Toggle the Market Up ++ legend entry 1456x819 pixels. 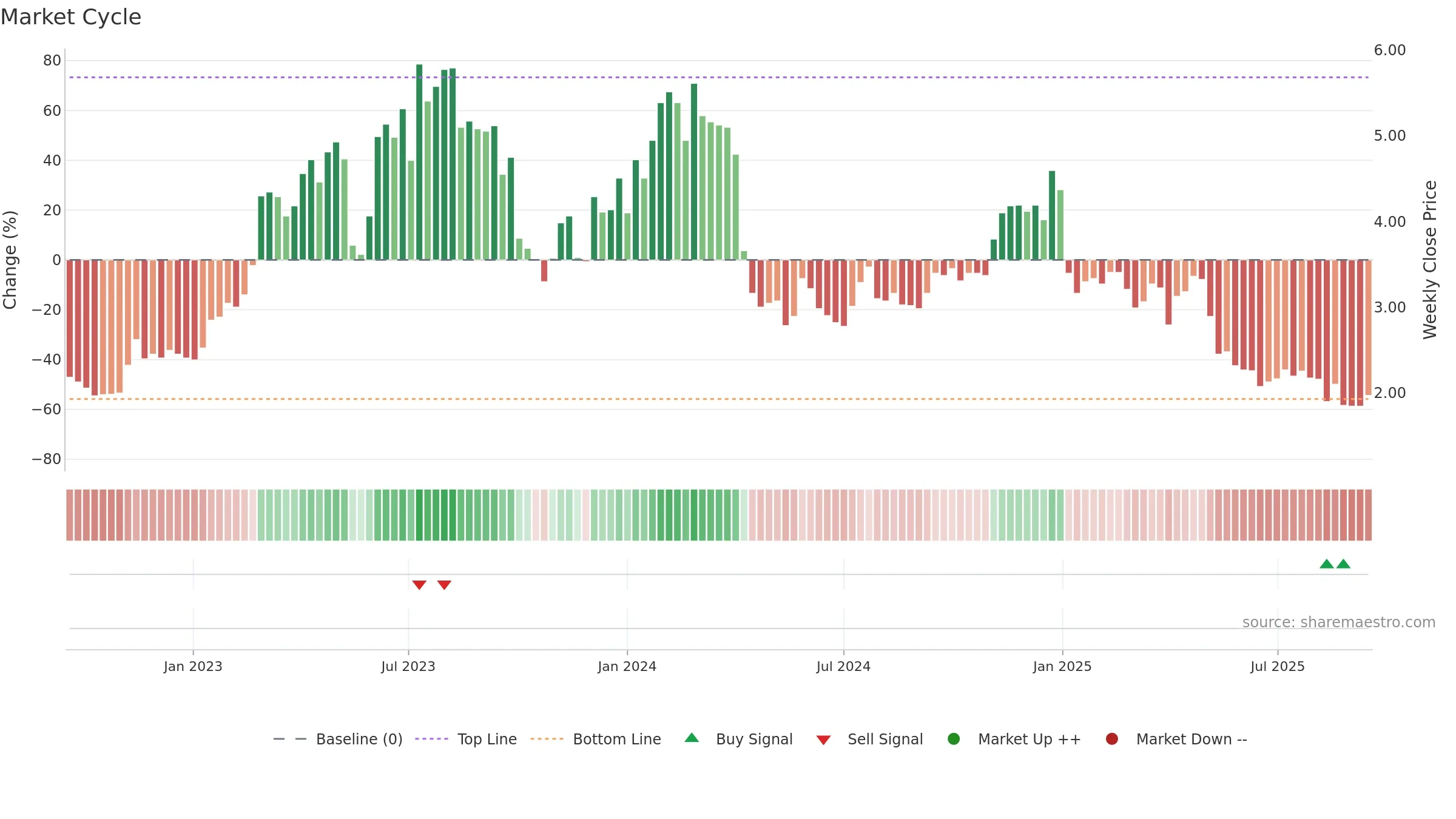1014,739
